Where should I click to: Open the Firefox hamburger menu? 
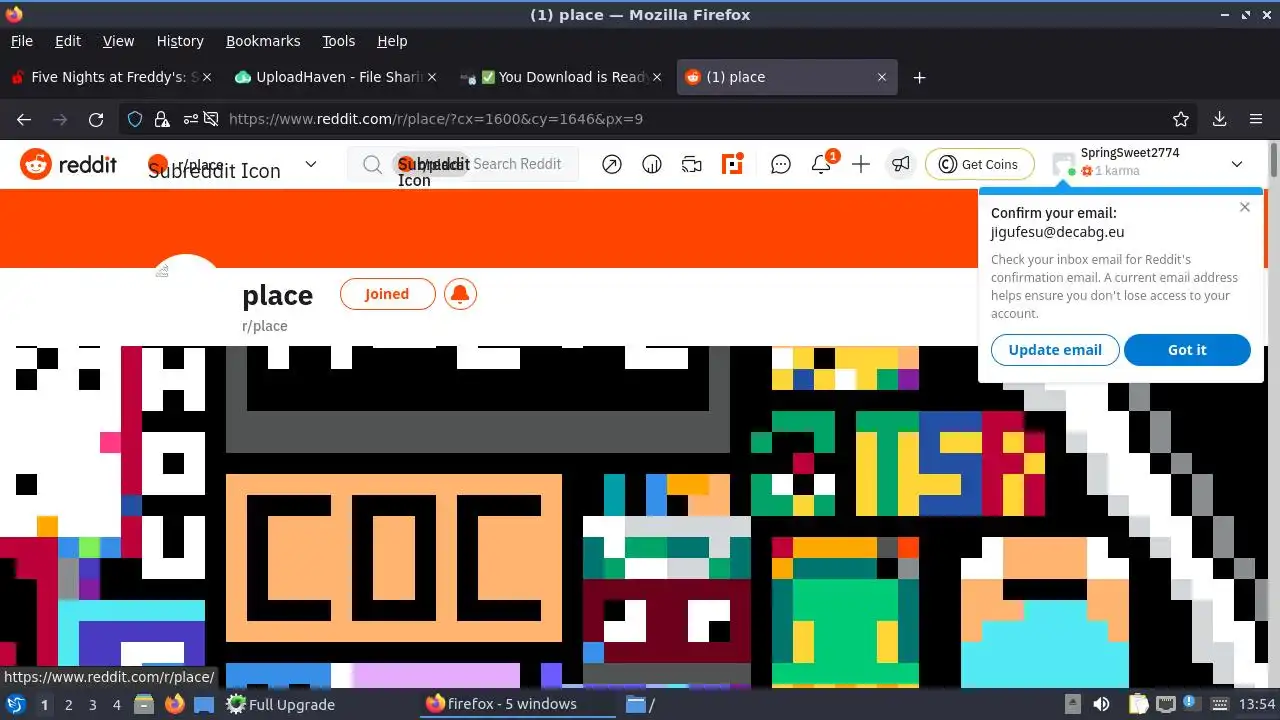point(1256,119)
